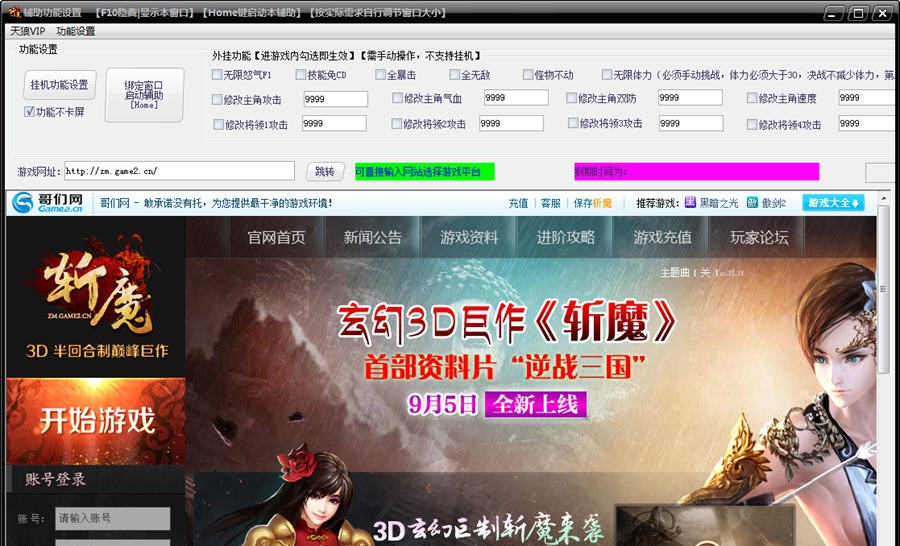The width and height of the screenshot is (900, 546).
Task: Open 游戏资料 nav tab
Action: 470,237
